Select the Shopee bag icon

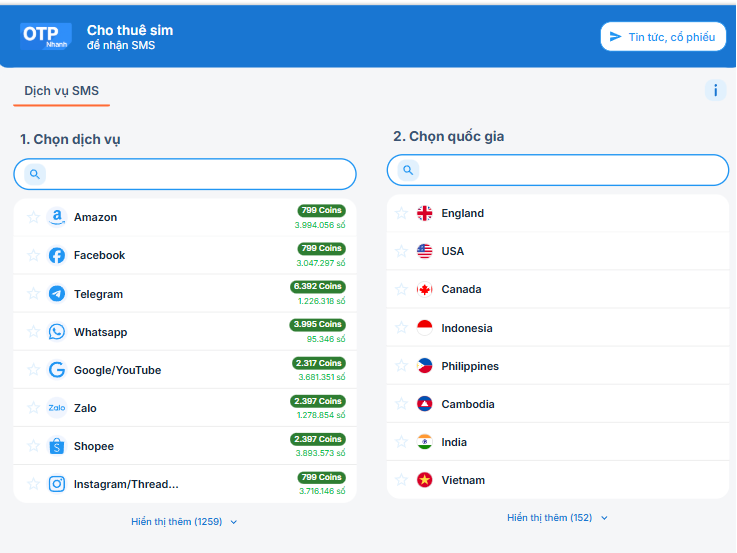57,446
